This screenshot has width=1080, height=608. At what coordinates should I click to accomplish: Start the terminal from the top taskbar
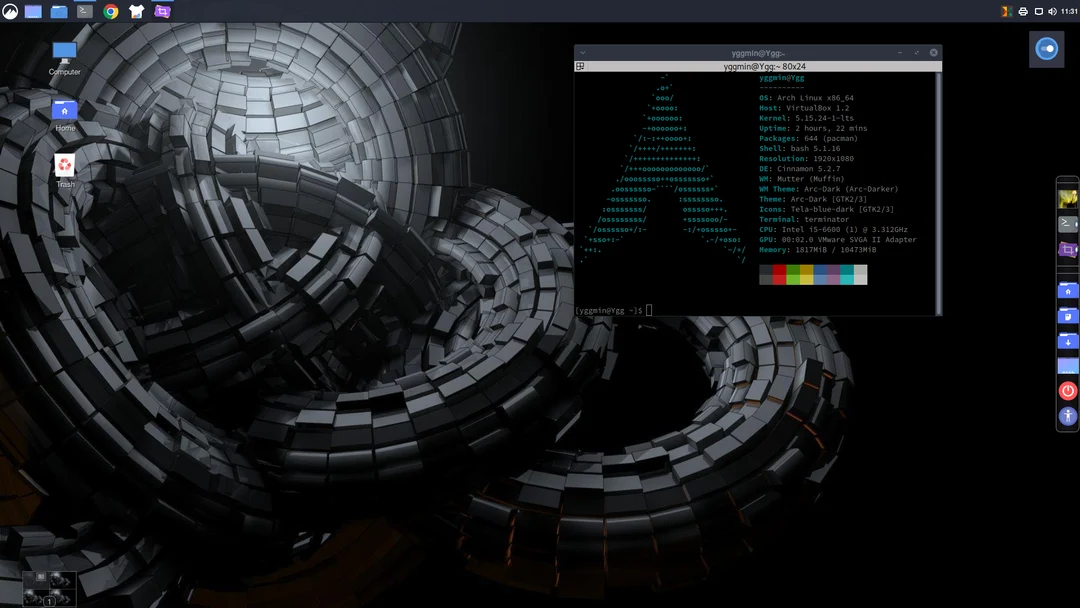coord(84,11)
